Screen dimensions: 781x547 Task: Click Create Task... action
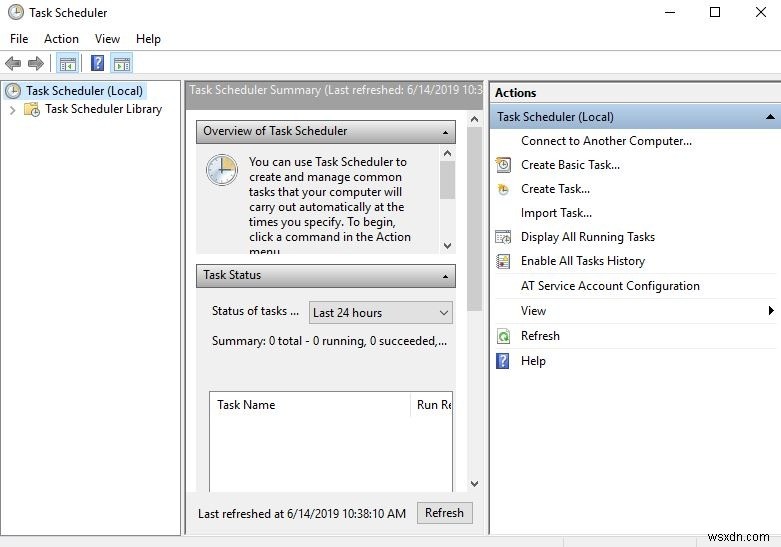555,189
